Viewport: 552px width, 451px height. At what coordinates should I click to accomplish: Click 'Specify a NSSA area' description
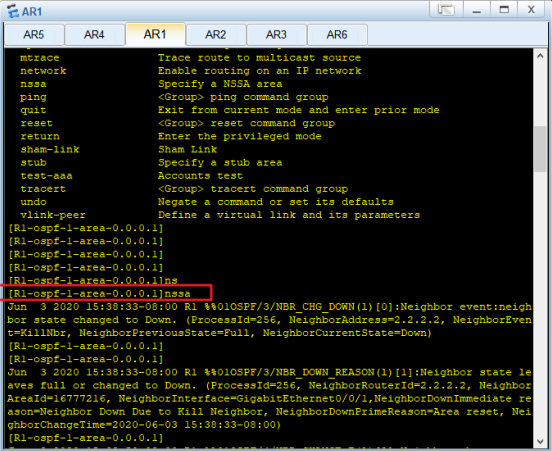(x=220, y=84)
